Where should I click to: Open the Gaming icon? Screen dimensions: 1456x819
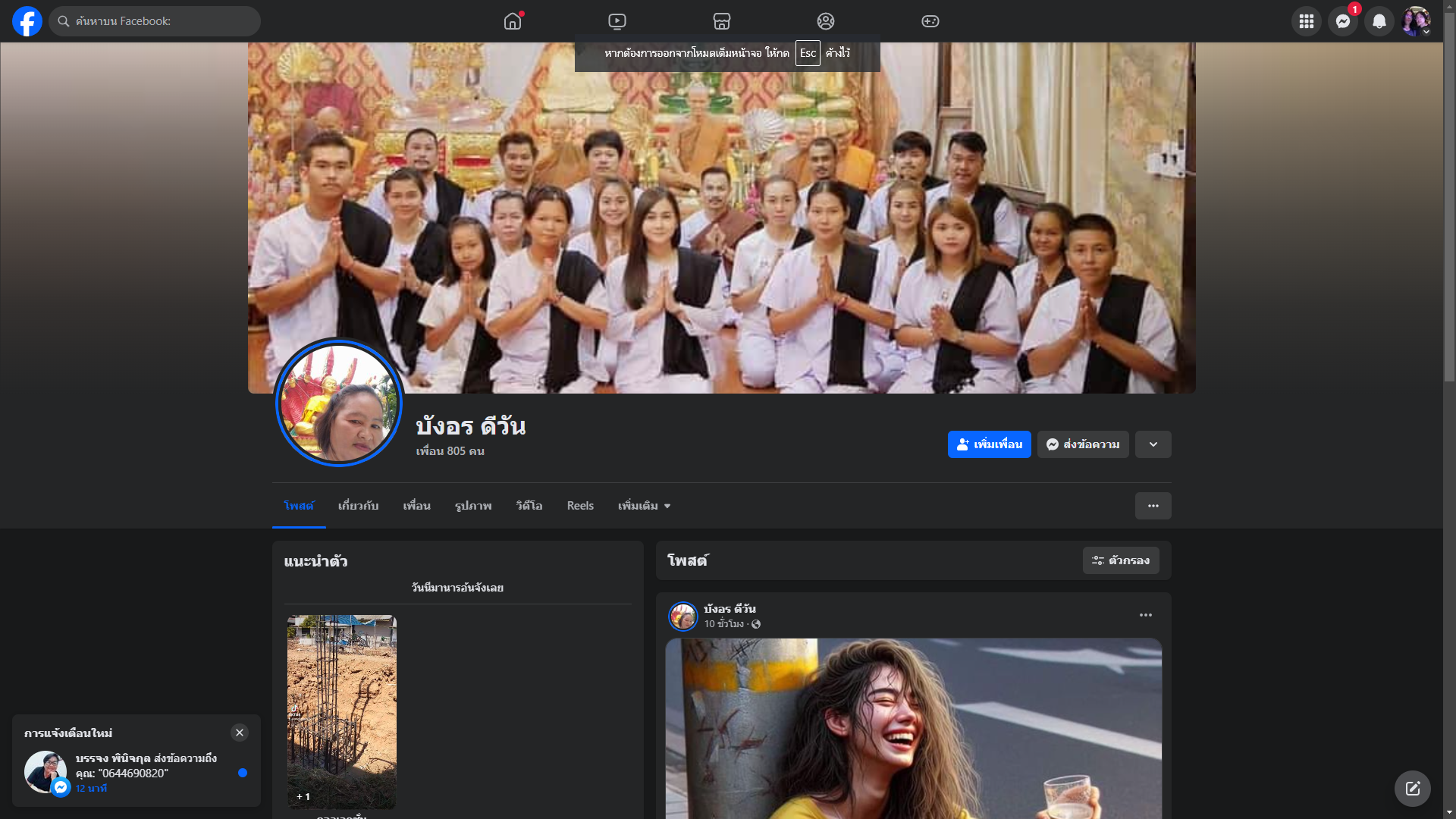930,21
